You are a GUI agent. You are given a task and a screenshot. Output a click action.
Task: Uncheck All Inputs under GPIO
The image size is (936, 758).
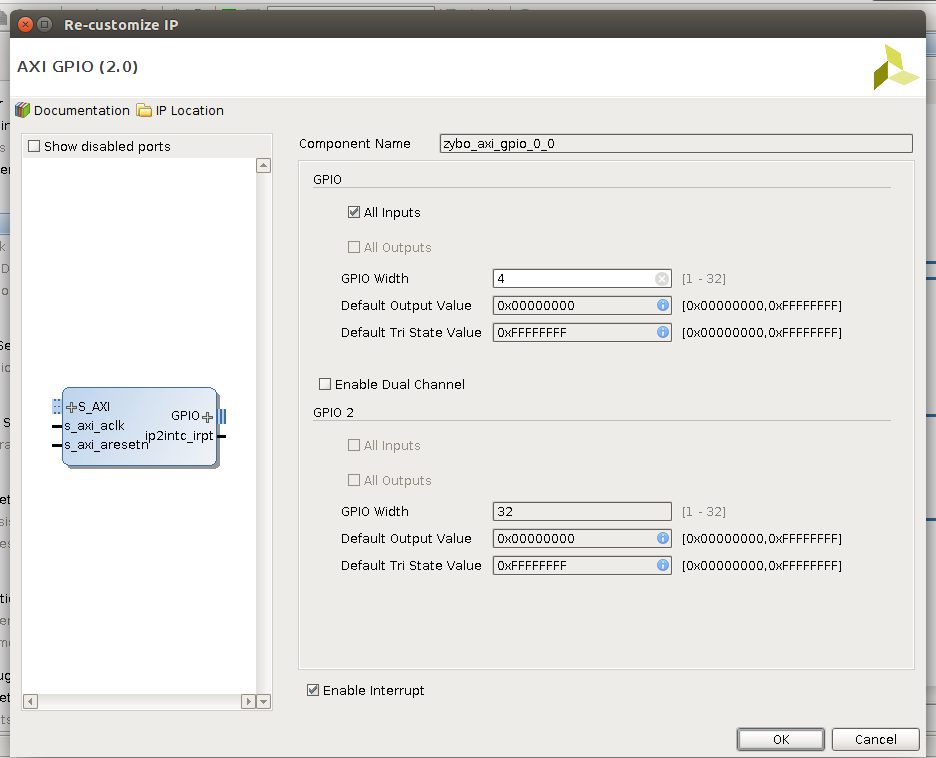354,212
